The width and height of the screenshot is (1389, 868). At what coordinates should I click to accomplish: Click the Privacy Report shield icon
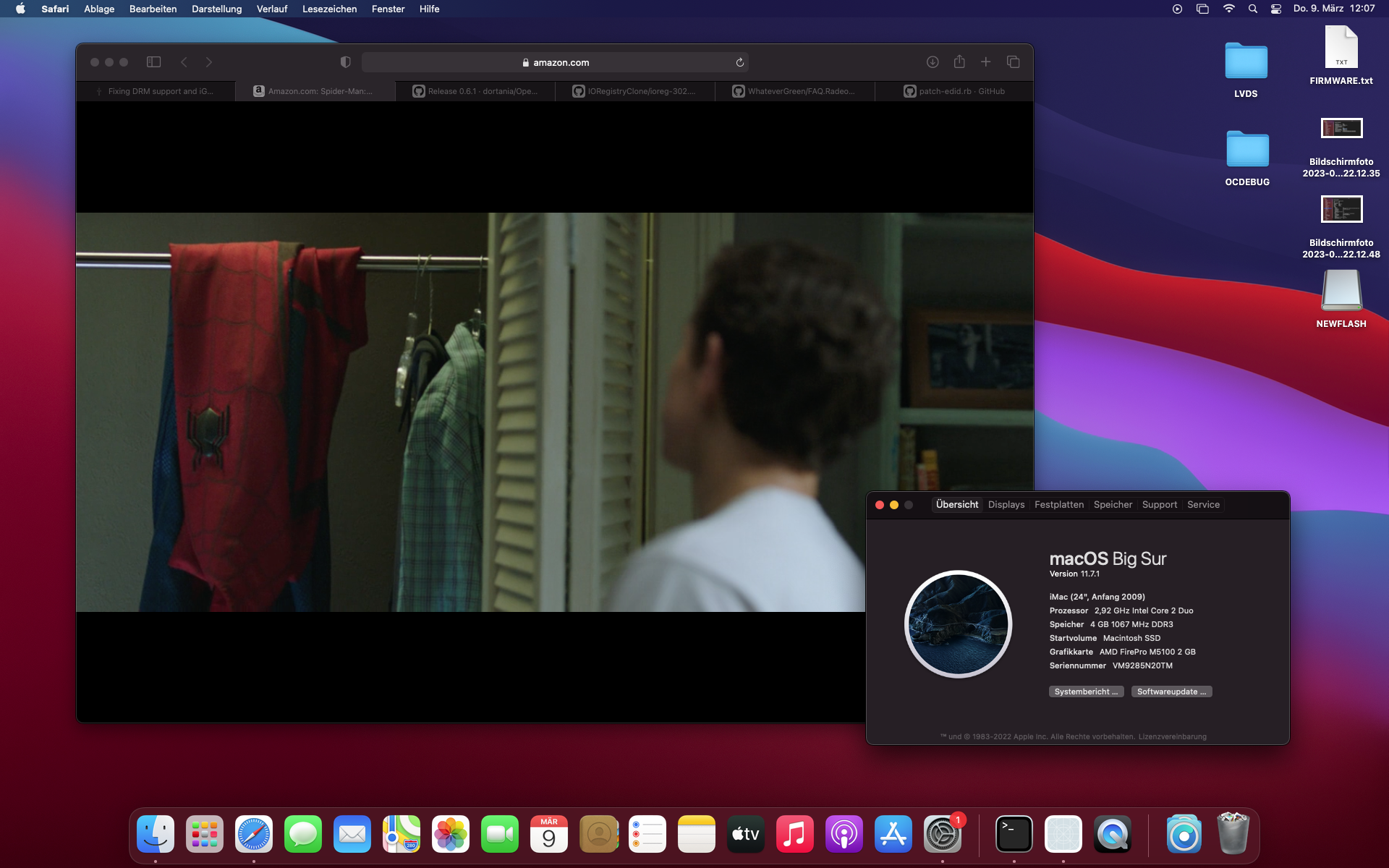click(x=345, y=62)
